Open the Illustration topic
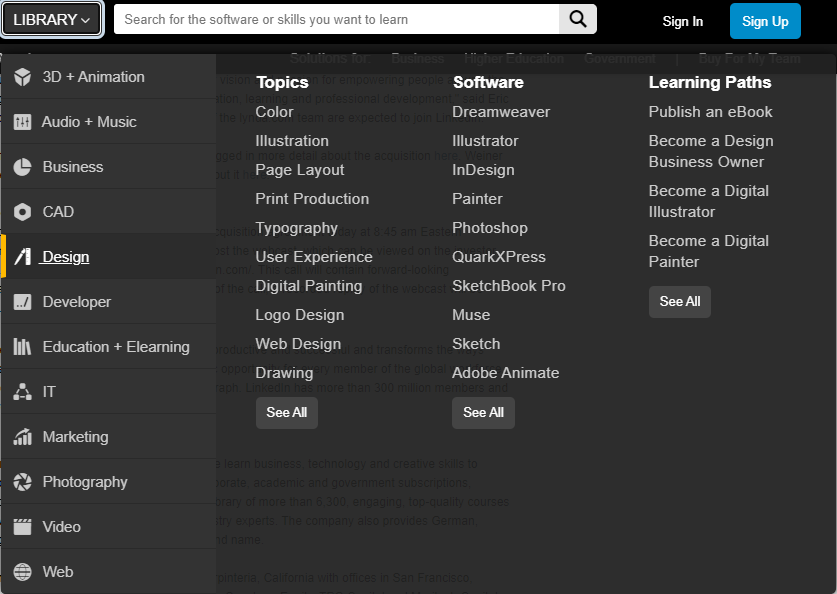This screenshot has height=594, width=837. coord(292,141)
